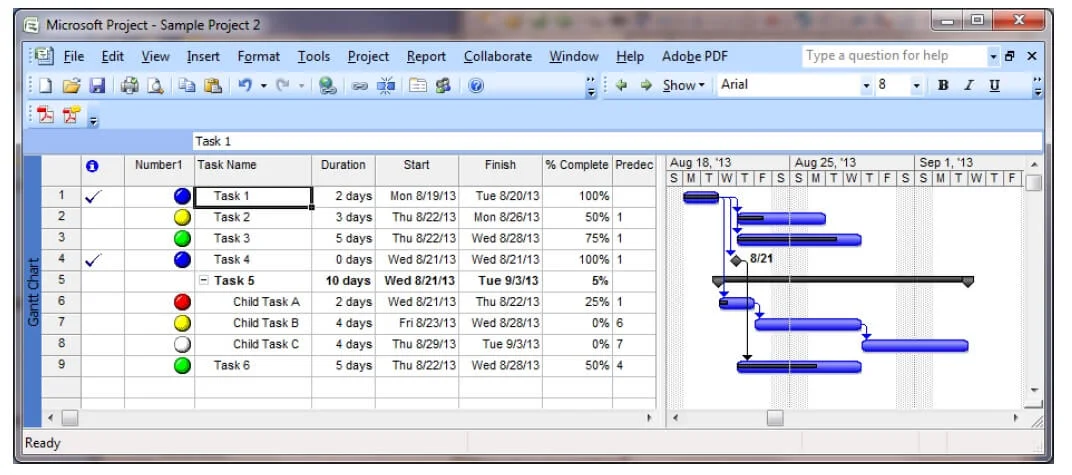
Task: Click the completed checkmark indicator for Task 1
Action: [94, 197]
